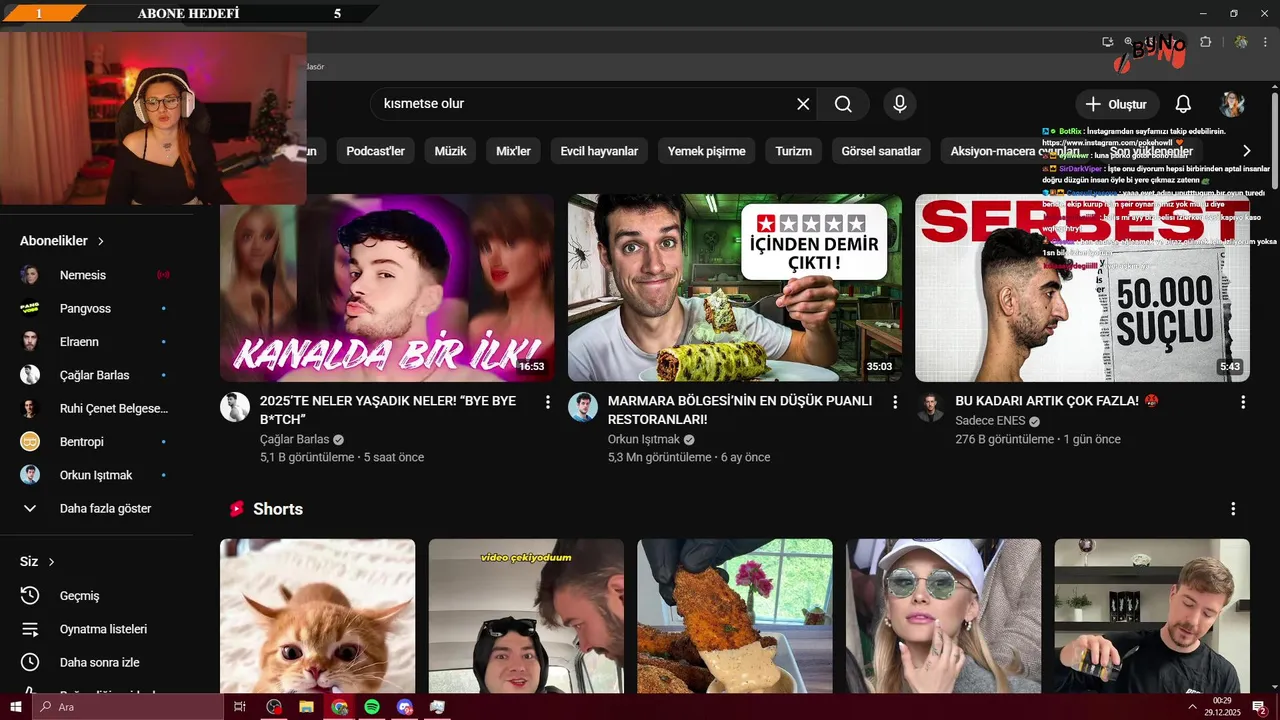Image resolution: width=1280 pixels, height=720 pixels.
Task: Click the magnifier search button
Action: pyautogui.click(x=843, y=104)
